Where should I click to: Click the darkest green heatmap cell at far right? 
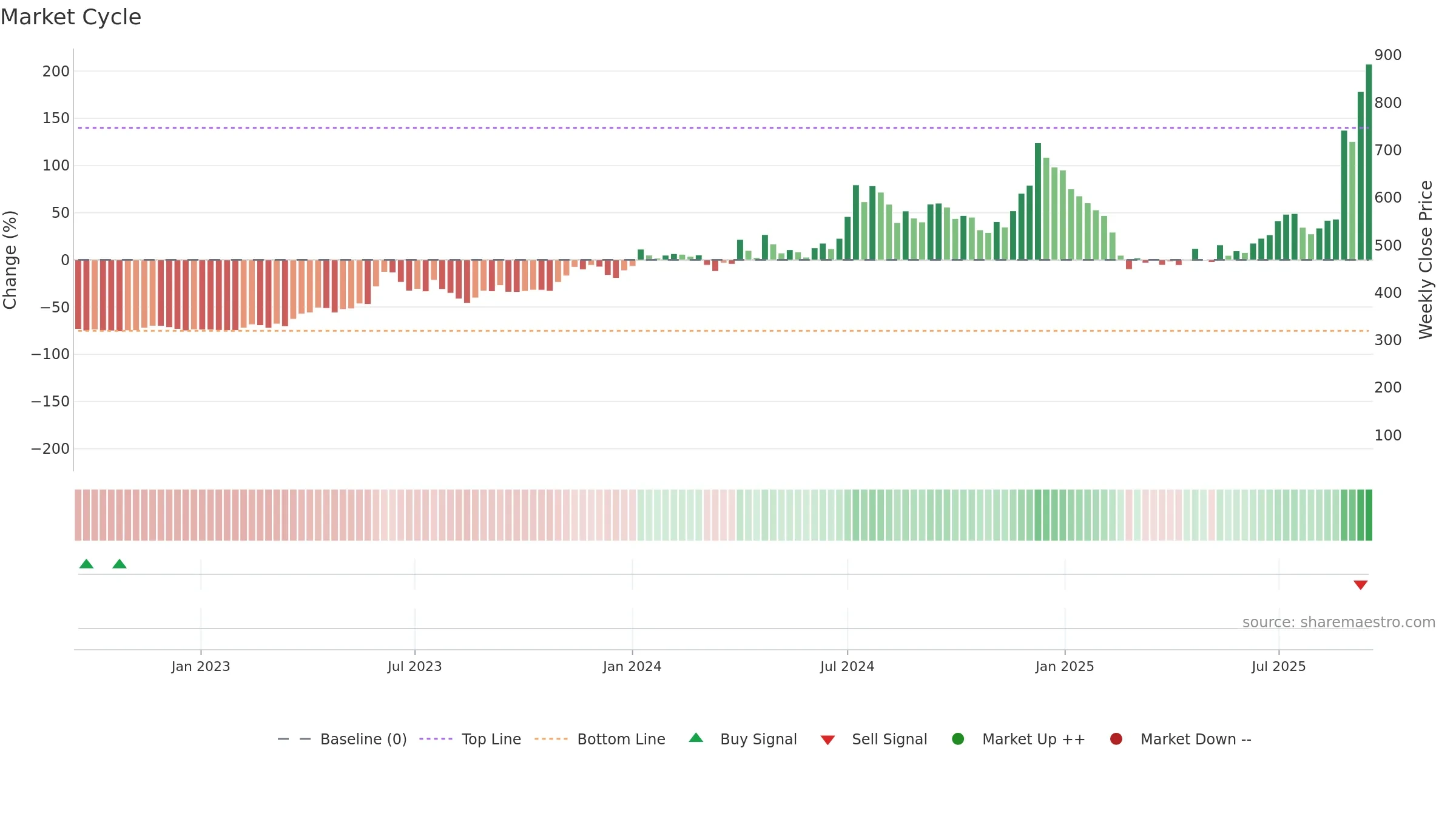[x=1369, y=515]
